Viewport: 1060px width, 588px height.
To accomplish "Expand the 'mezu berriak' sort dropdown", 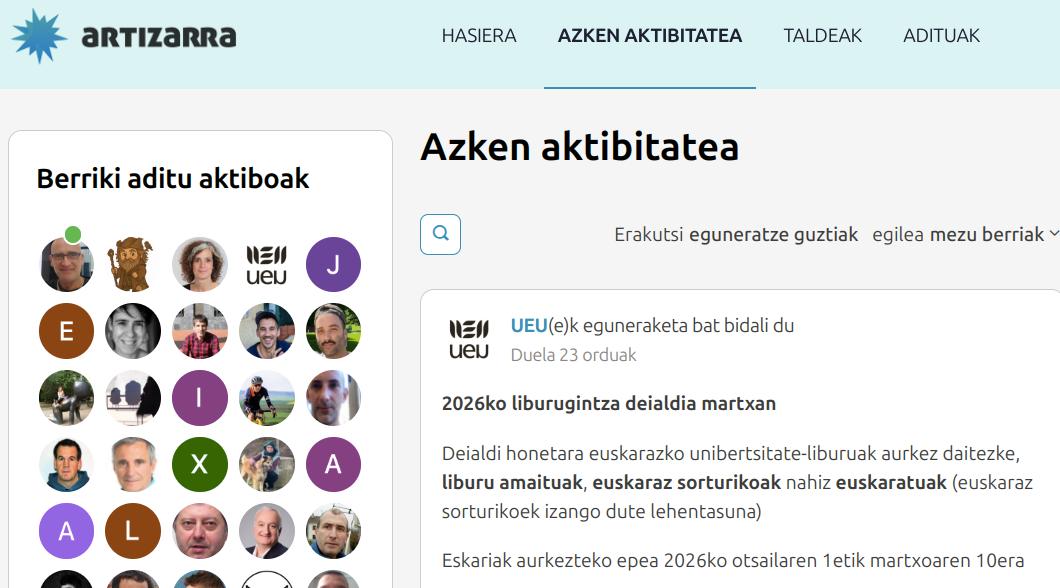I will click(993, 235).
